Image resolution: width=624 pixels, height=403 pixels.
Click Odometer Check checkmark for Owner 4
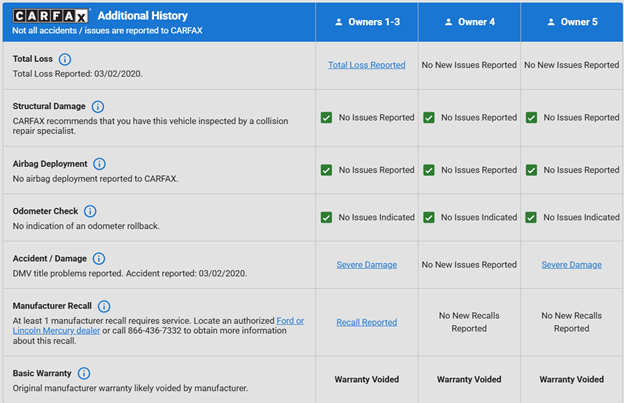[x=429, y=218]
